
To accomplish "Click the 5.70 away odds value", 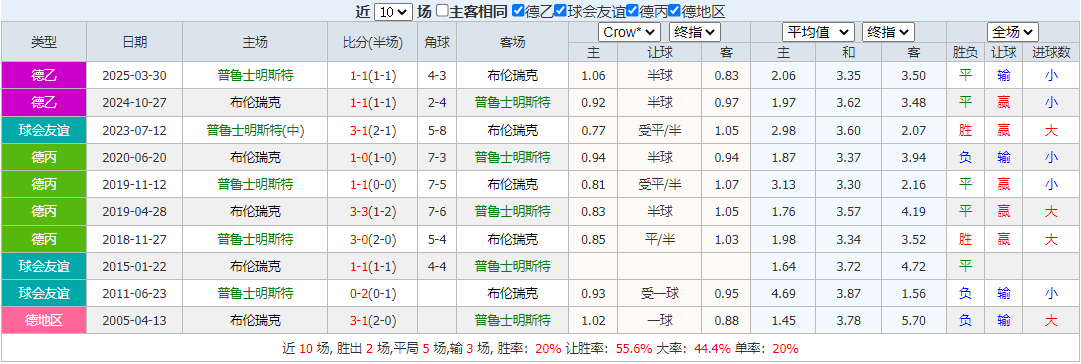I will [x=913, y=321].
